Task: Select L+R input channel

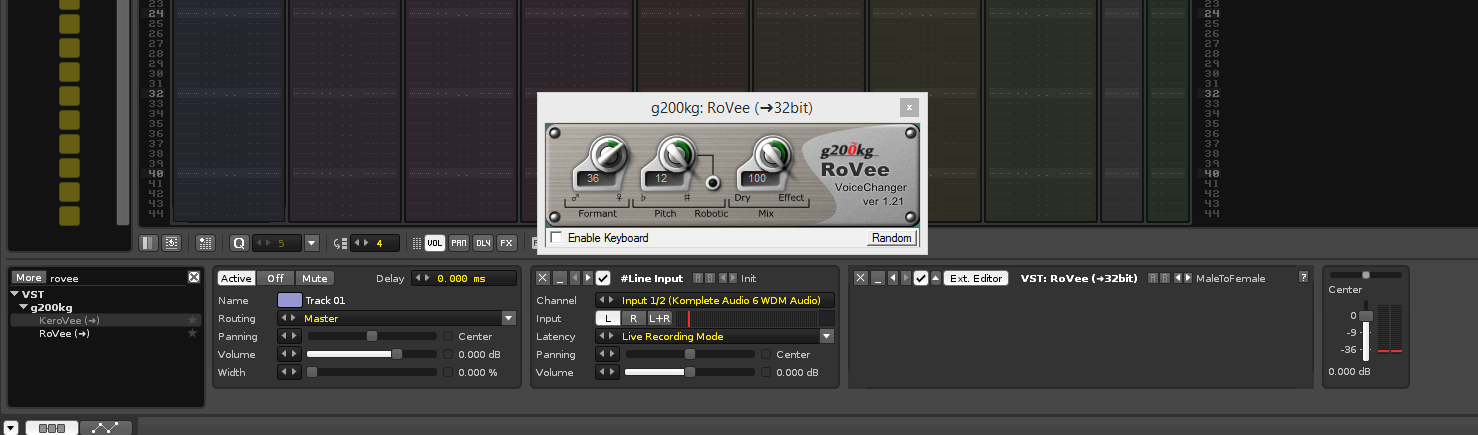Action: coord(659,318)
